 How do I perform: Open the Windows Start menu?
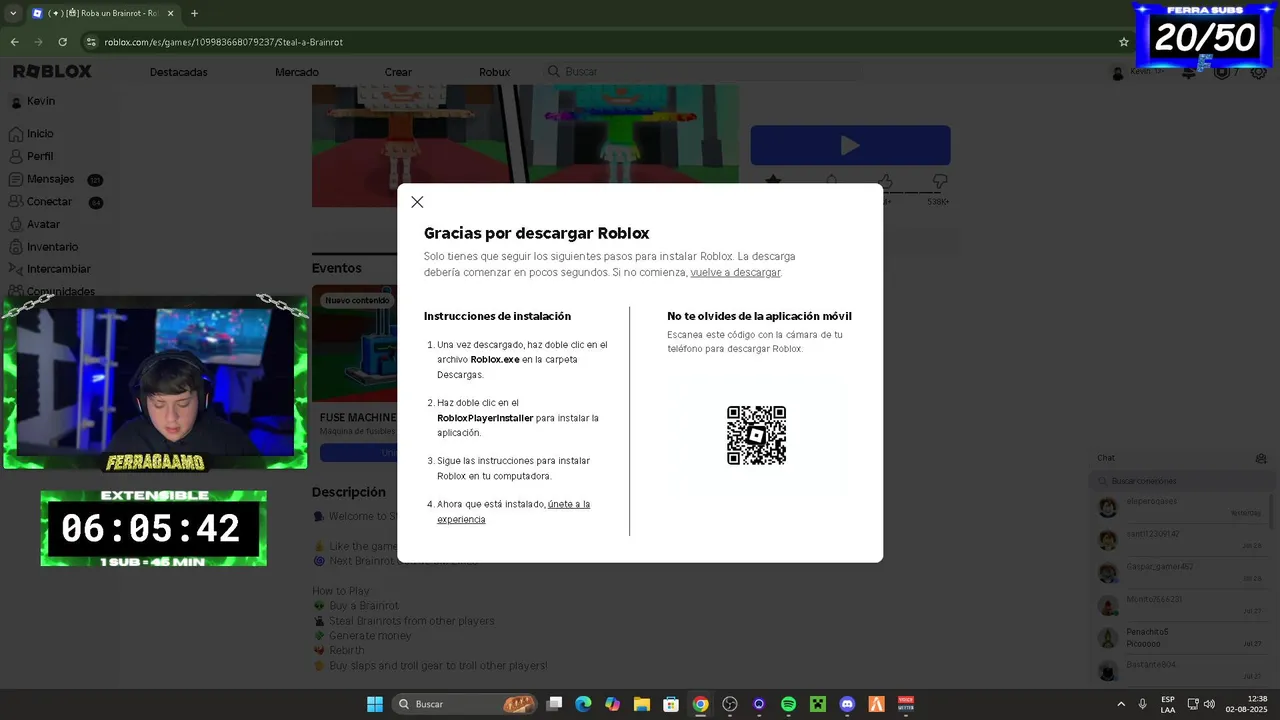coord(375,704)
